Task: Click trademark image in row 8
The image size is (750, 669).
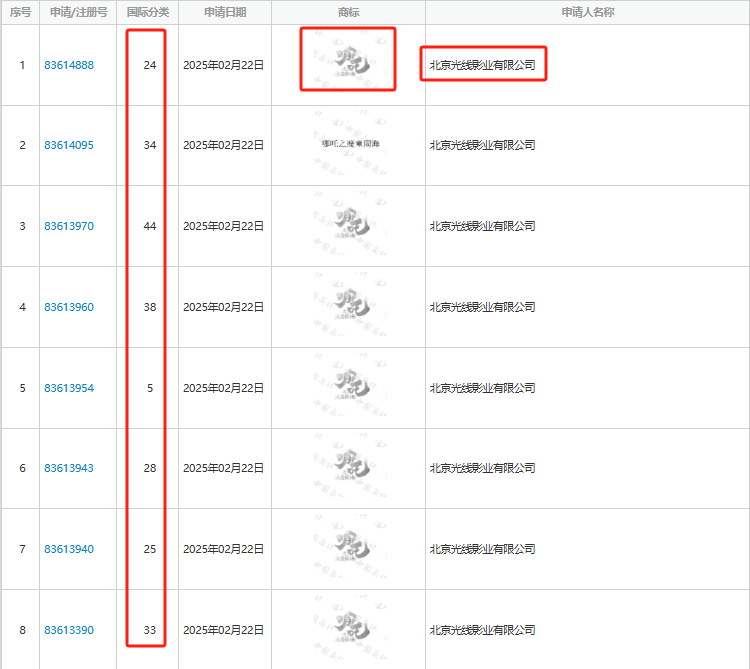Action: click(x=349, y=629)
